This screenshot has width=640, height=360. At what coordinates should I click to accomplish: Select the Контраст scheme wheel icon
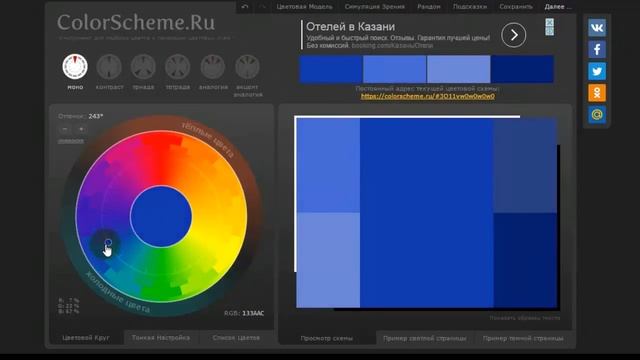coord(109,67)
